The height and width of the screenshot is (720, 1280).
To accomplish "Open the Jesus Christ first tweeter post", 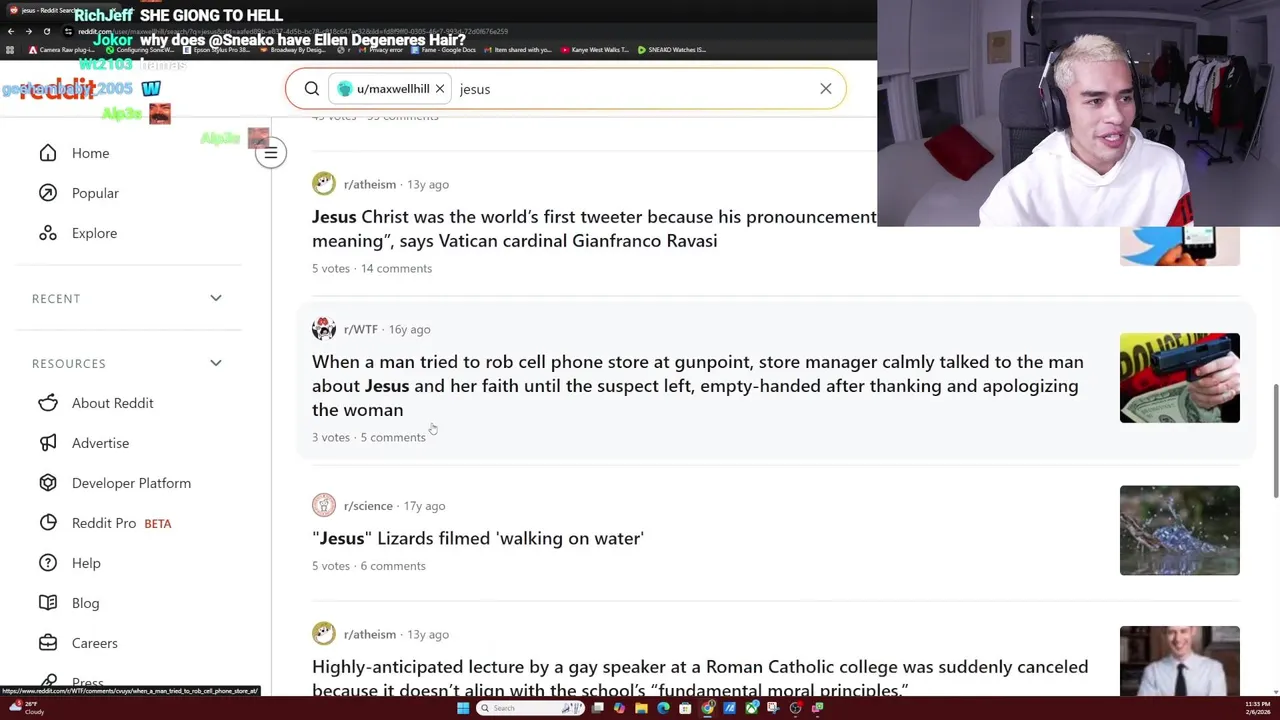I will tap(594, 228).
